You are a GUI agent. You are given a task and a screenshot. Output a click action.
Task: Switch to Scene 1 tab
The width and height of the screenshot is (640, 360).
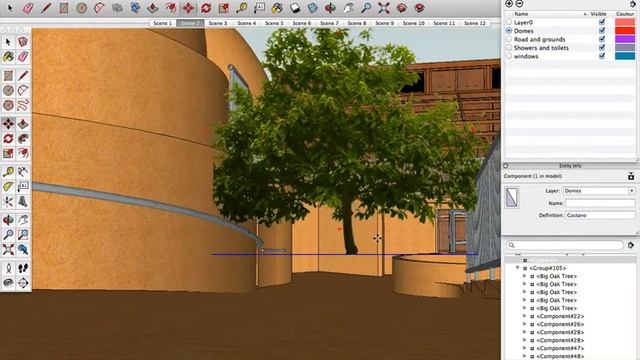[x=162, y=23]
